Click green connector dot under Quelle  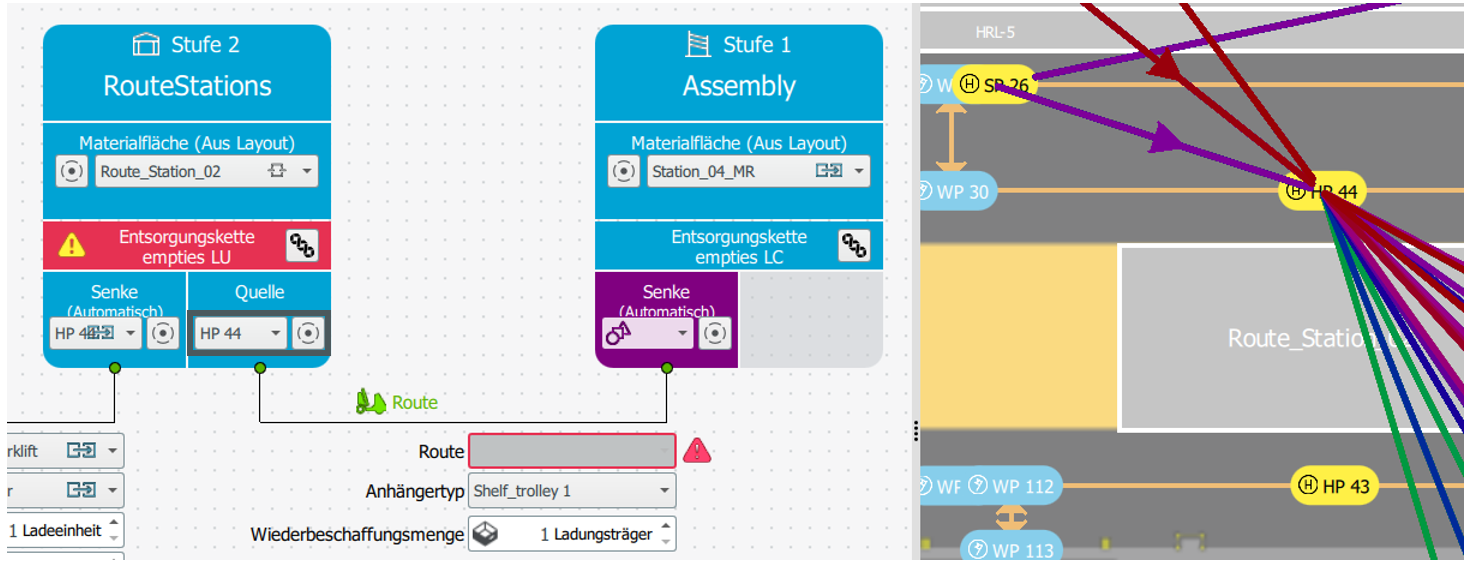[260, 368]
